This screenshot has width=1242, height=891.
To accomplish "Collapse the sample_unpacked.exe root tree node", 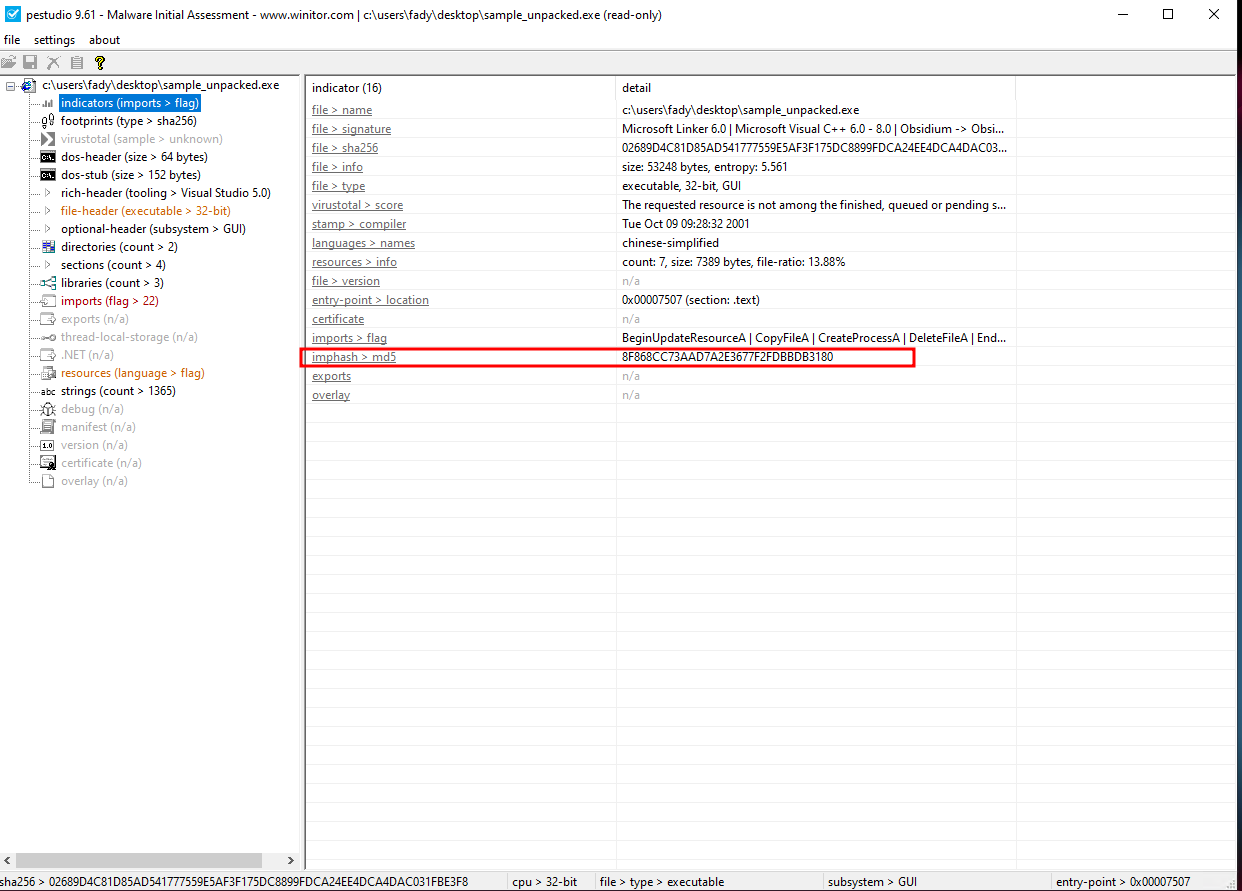I will coord(10,86).
